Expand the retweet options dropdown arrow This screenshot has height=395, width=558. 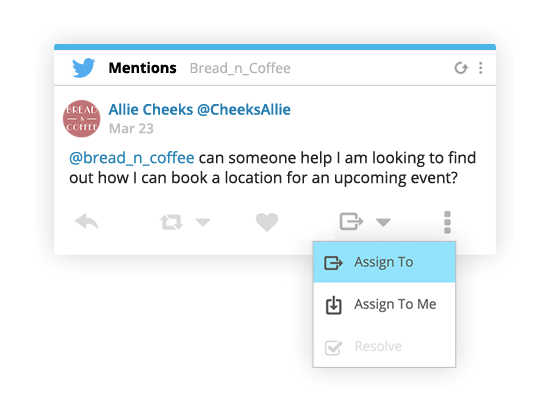click(203, 222)
